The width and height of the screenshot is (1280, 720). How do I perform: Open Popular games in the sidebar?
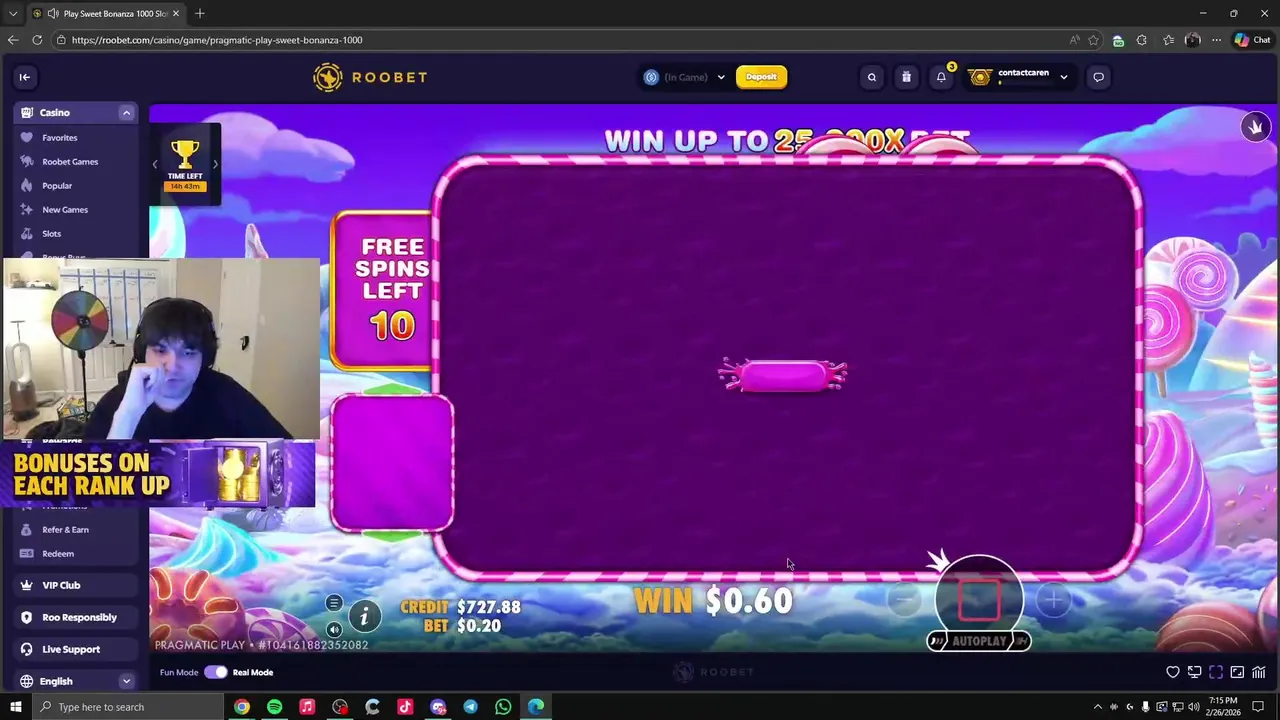pos(57,186)
